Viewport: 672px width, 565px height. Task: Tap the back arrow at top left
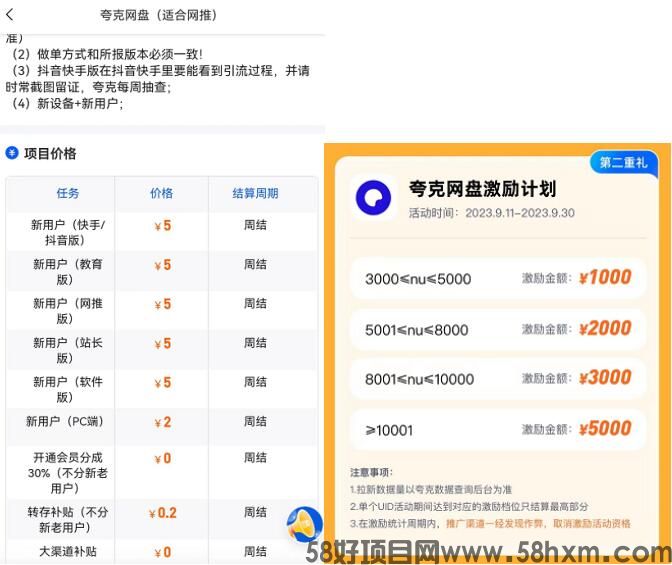[10, 15]
